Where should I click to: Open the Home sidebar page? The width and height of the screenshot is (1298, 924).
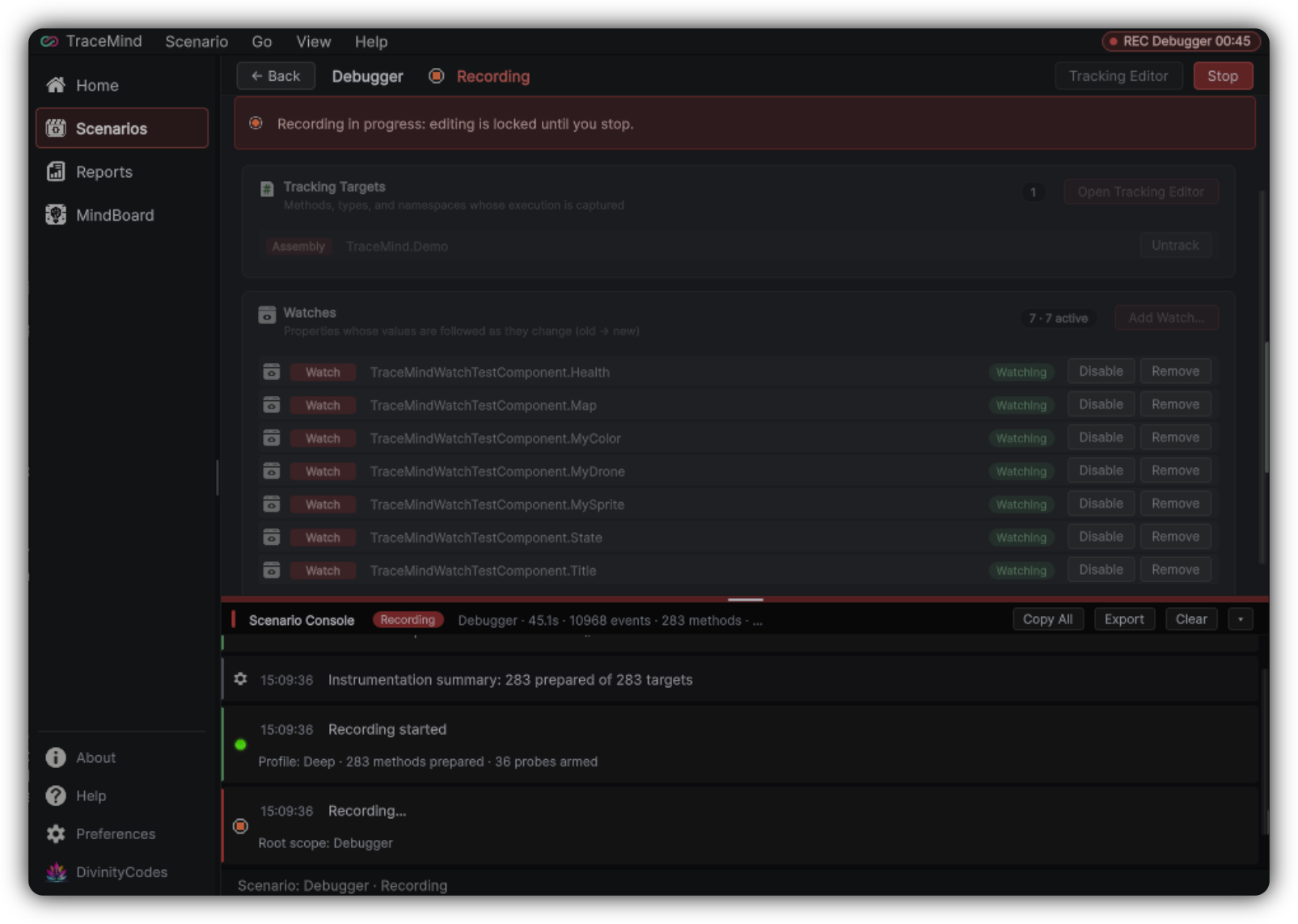(121, 85)
